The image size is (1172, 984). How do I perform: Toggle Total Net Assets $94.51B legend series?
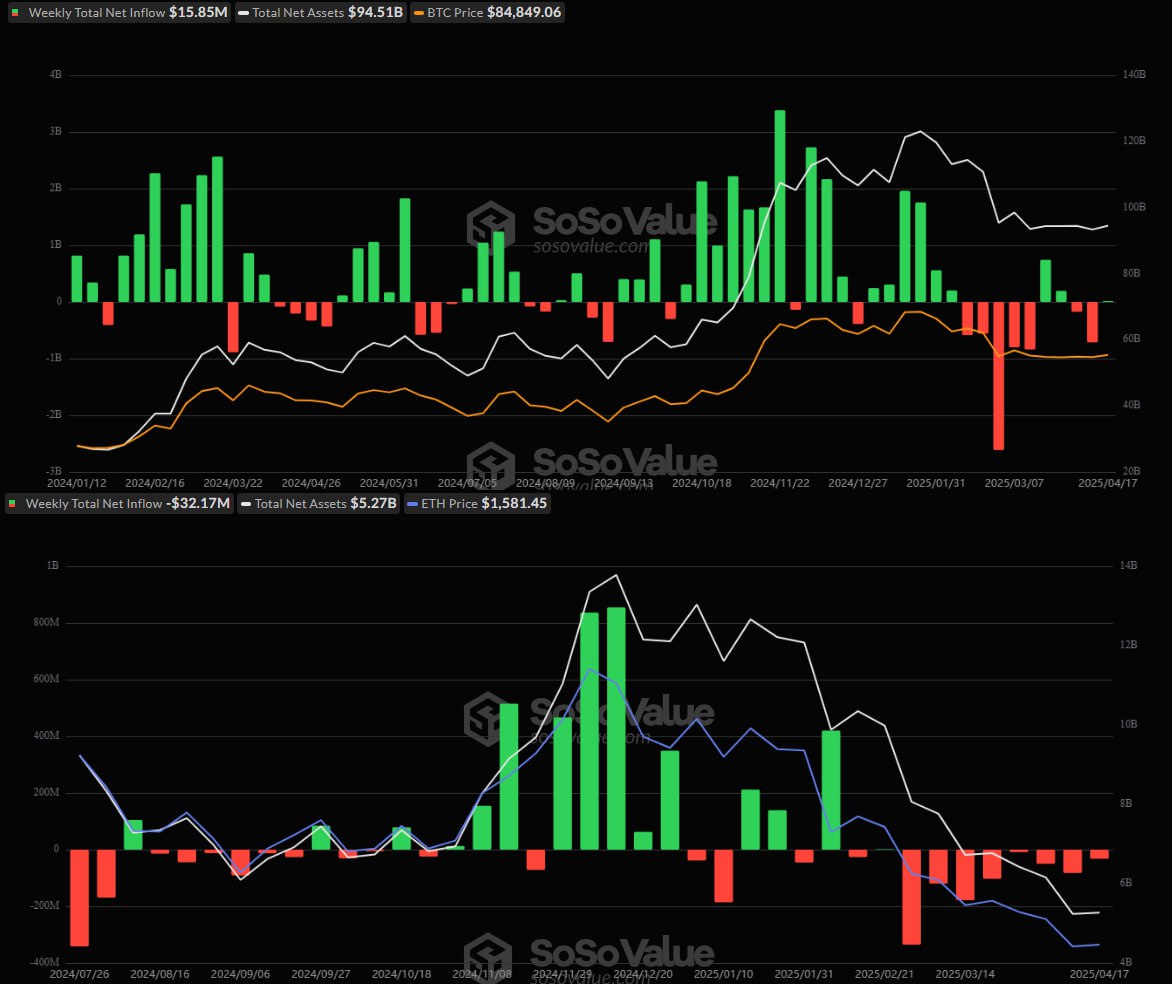pyautogui.click(x=321, y=13)
